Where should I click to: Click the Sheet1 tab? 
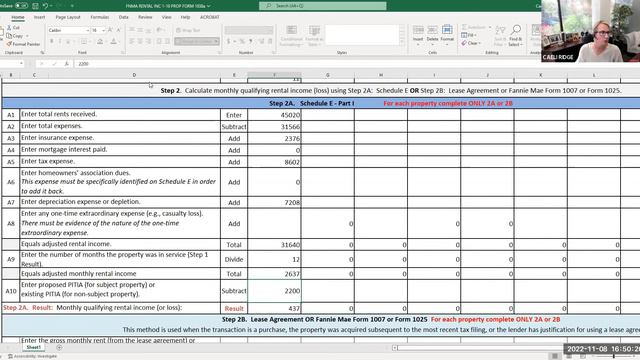33,347
